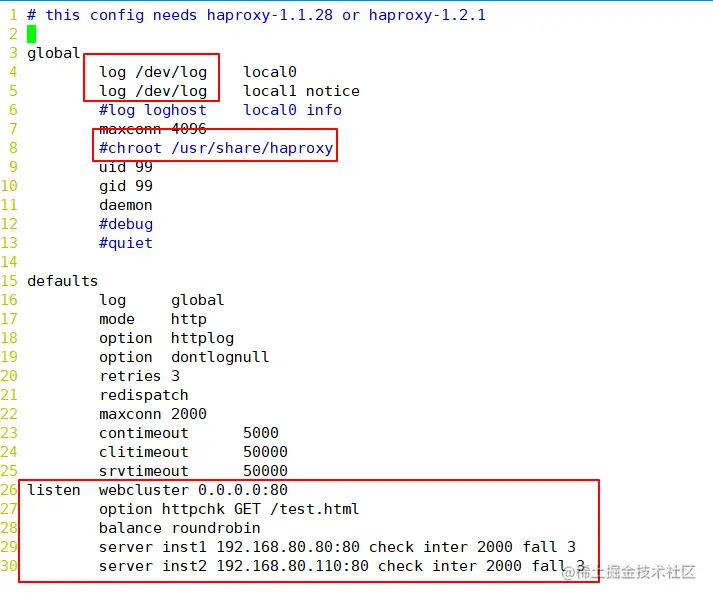Click 'clitimeout' on line 24

(x=144, y=452)
